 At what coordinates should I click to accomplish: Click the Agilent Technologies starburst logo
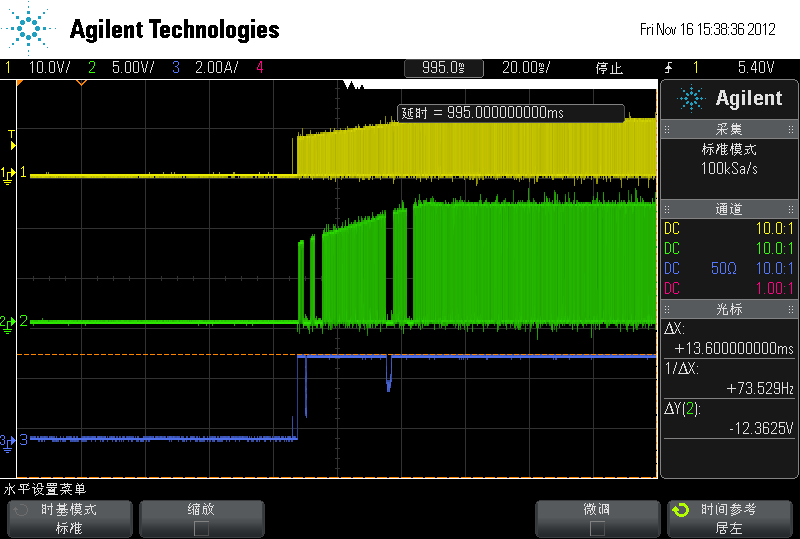click(x=28, y=28)
